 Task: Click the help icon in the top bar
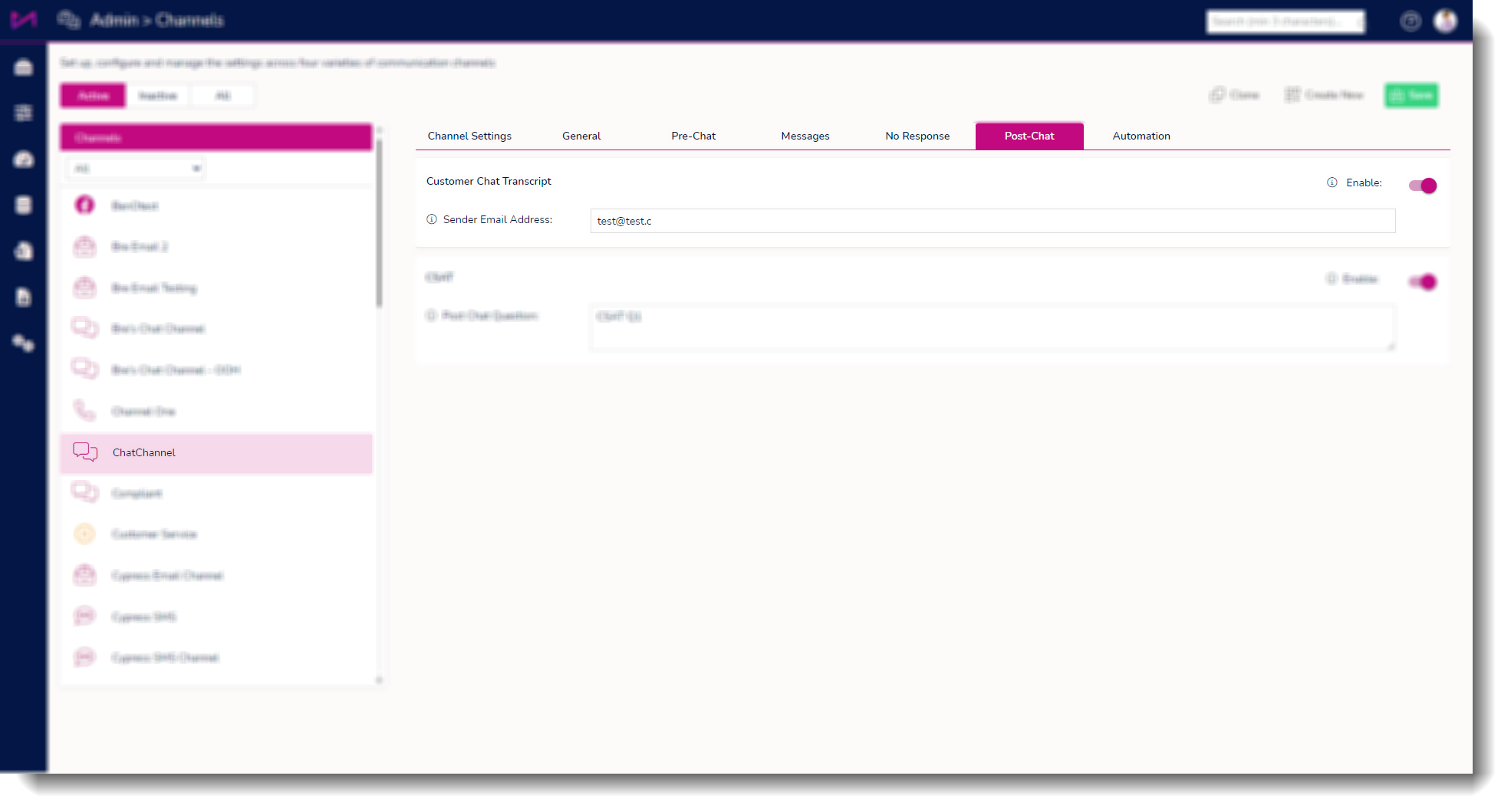pyautogui.click(x=1411, y=21)
